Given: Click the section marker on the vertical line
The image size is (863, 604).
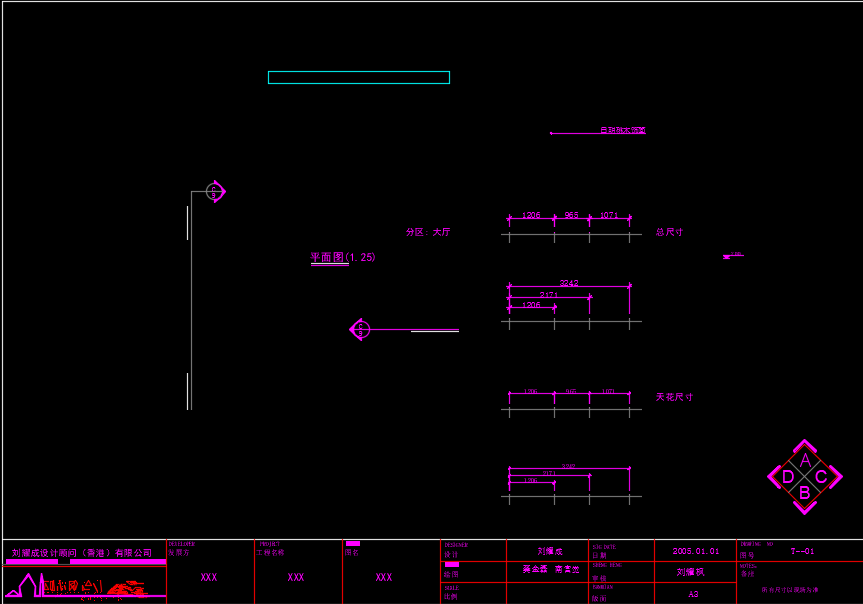Looking at the screenshot, I should tap(215, 192).
